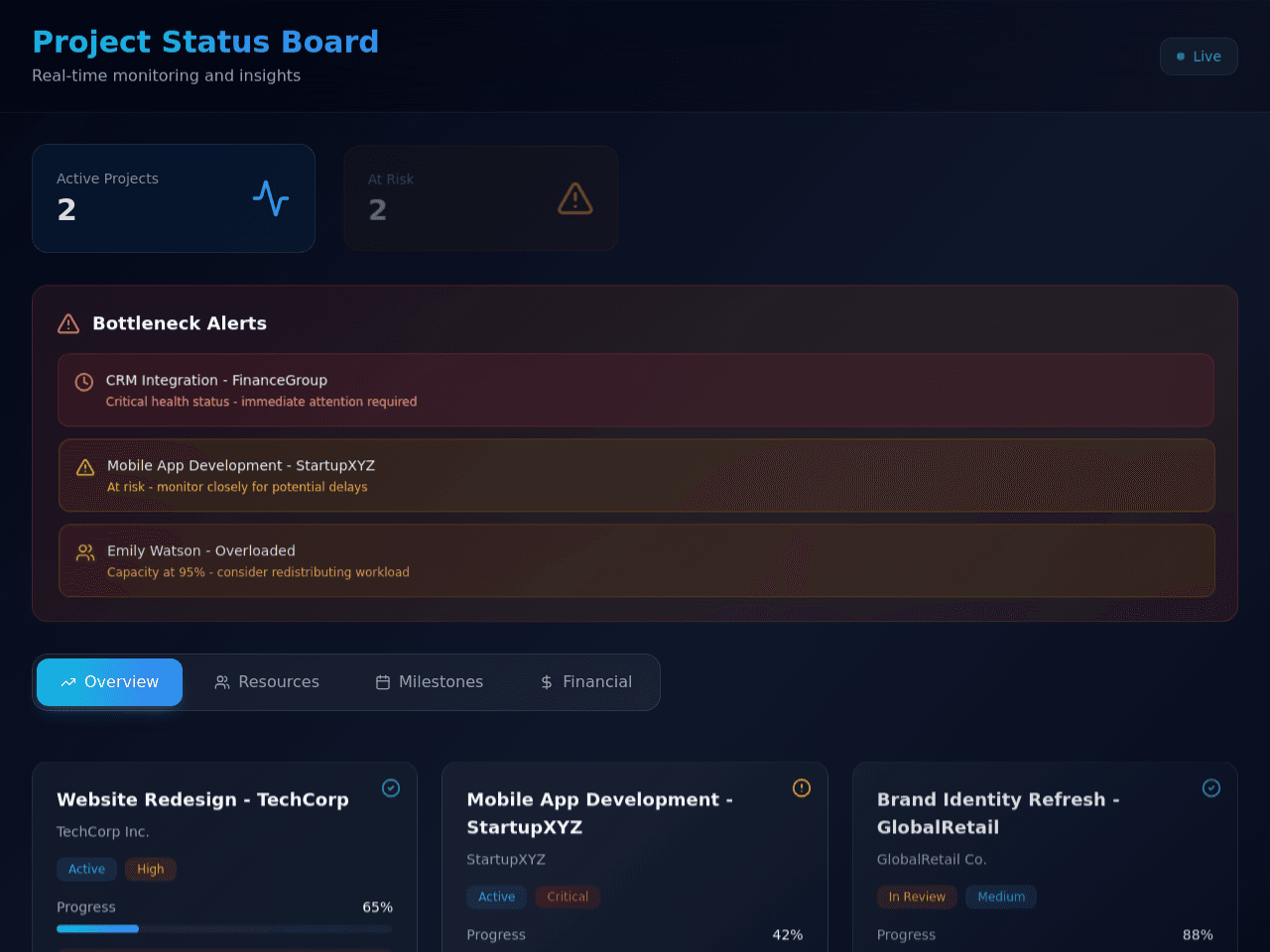Open the Active Projects stat card
This screenshot has height=952, width=1270.
[174, 198]
